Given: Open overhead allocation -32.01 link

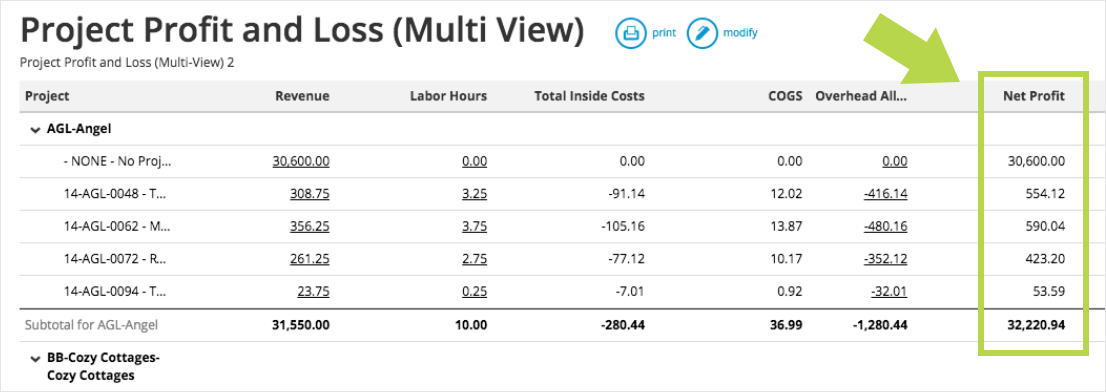Looking at the screenshot, I should pos(889,290).
